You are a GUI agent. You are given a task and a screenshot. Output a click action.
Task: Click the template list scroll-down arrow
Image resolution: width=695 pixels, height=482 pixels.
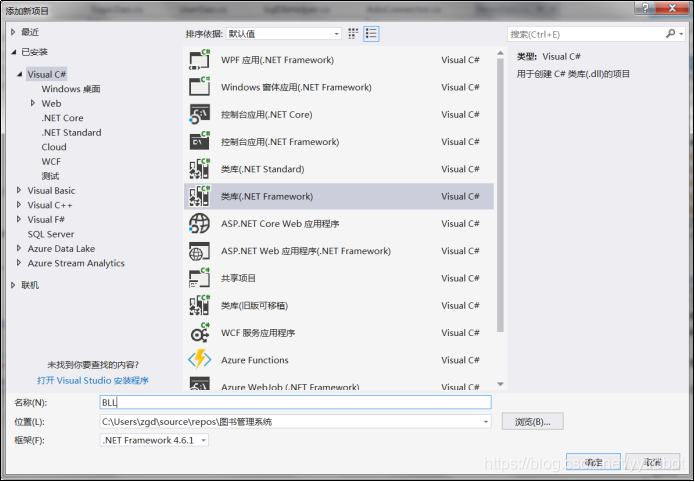point(500,384)
